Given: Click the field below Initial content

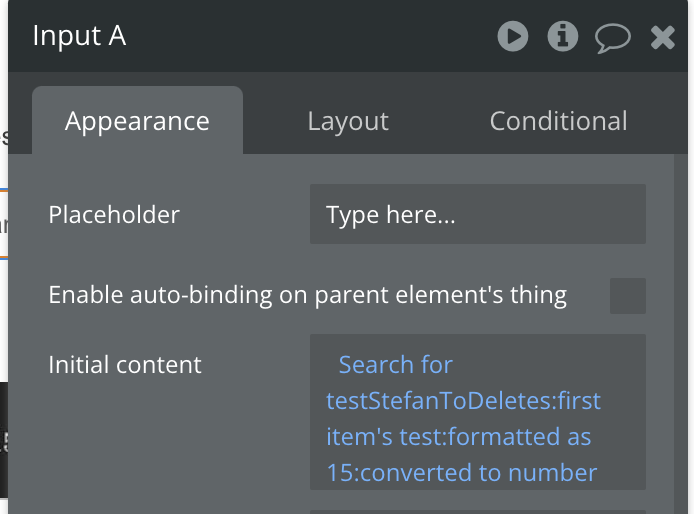Looking at the screenshot, I should pos(477,510).
